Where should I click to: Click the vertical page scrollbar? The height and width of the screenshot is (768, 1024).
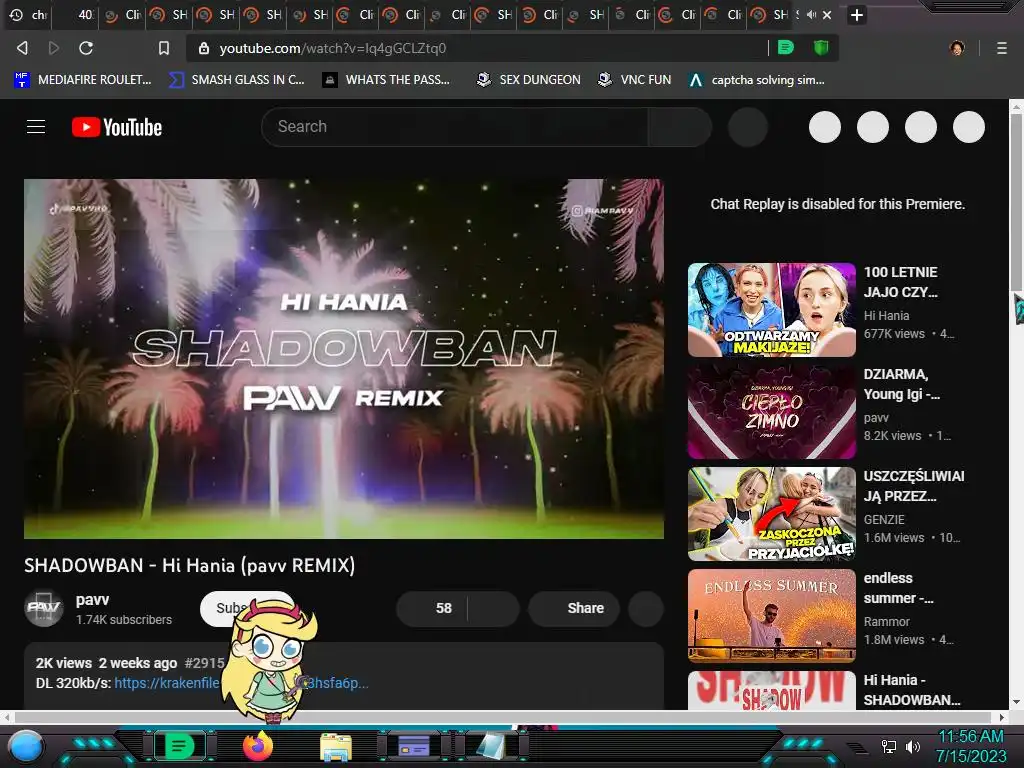click(1016, 202)
